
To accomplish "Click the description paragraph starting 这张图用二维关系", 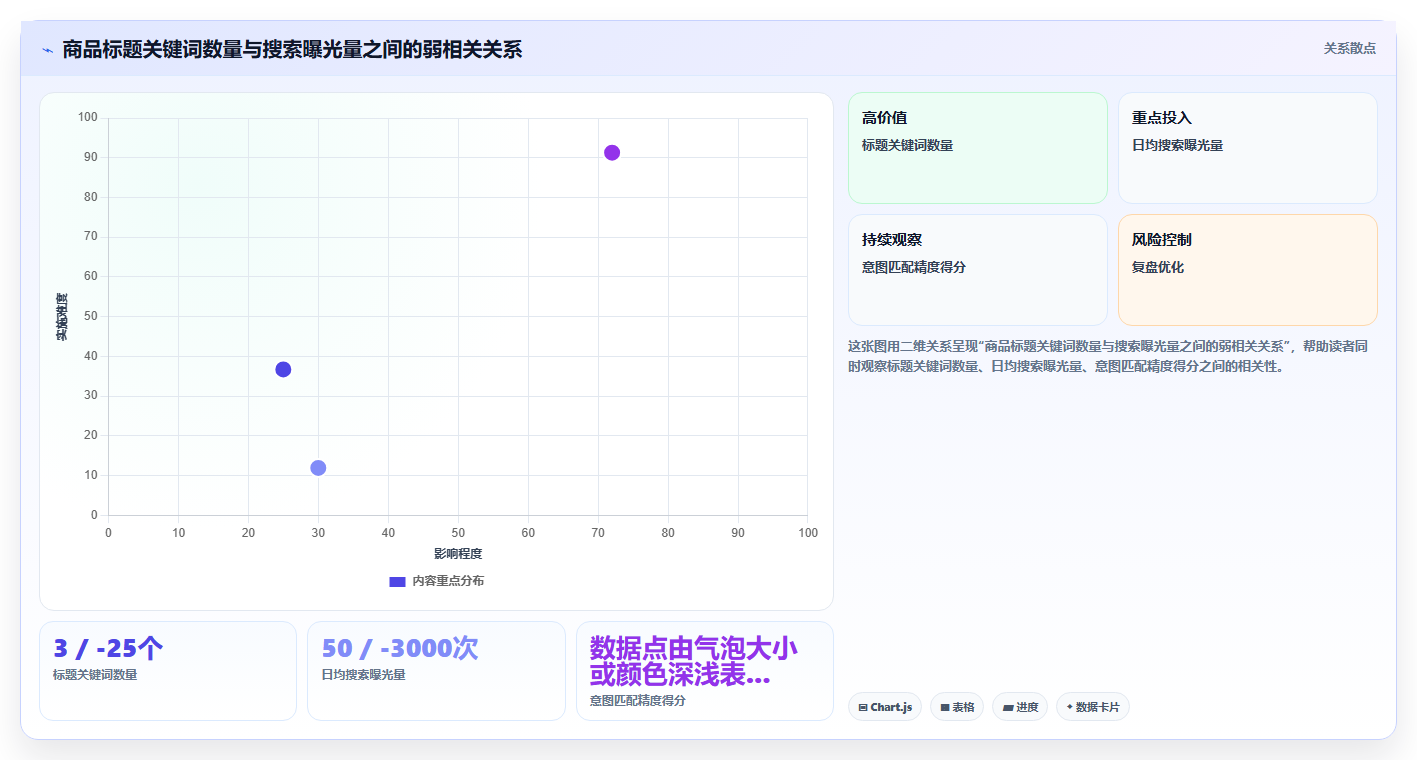I will (1108, 356).
